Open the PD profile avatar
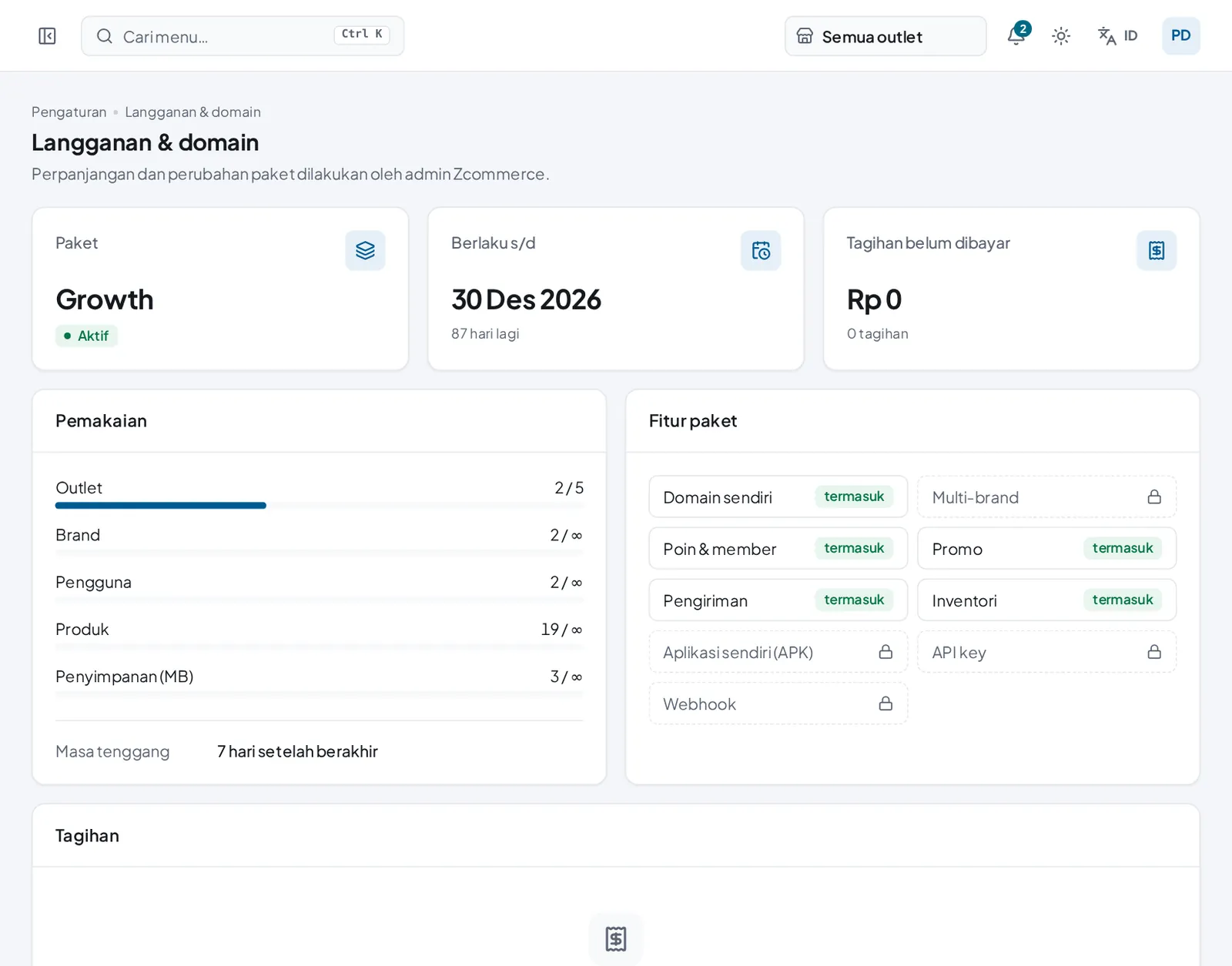Screen dimensions: 1232x966 click(x=1180, y=36)
